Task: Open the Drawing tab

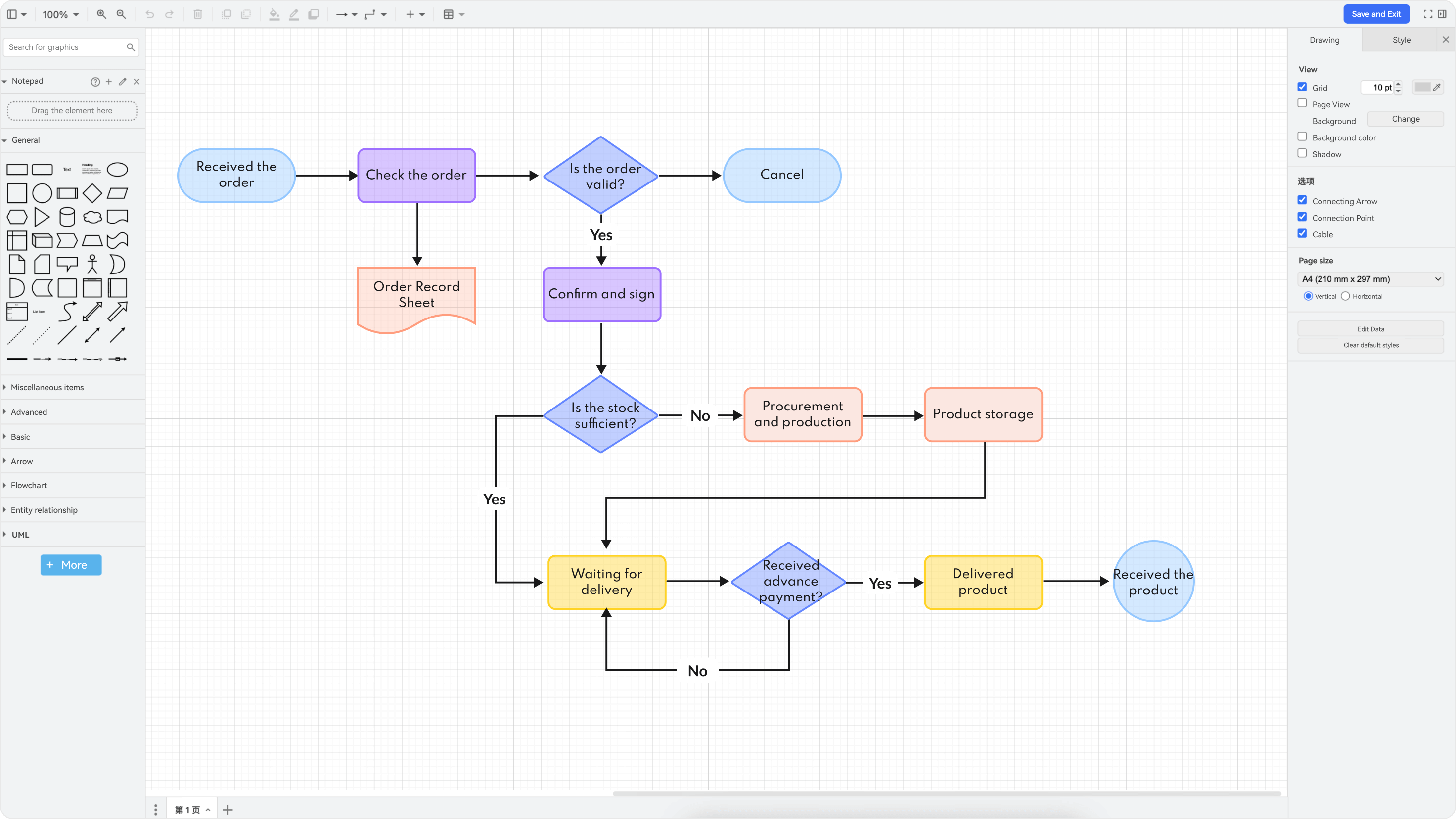Action: 1324,40
